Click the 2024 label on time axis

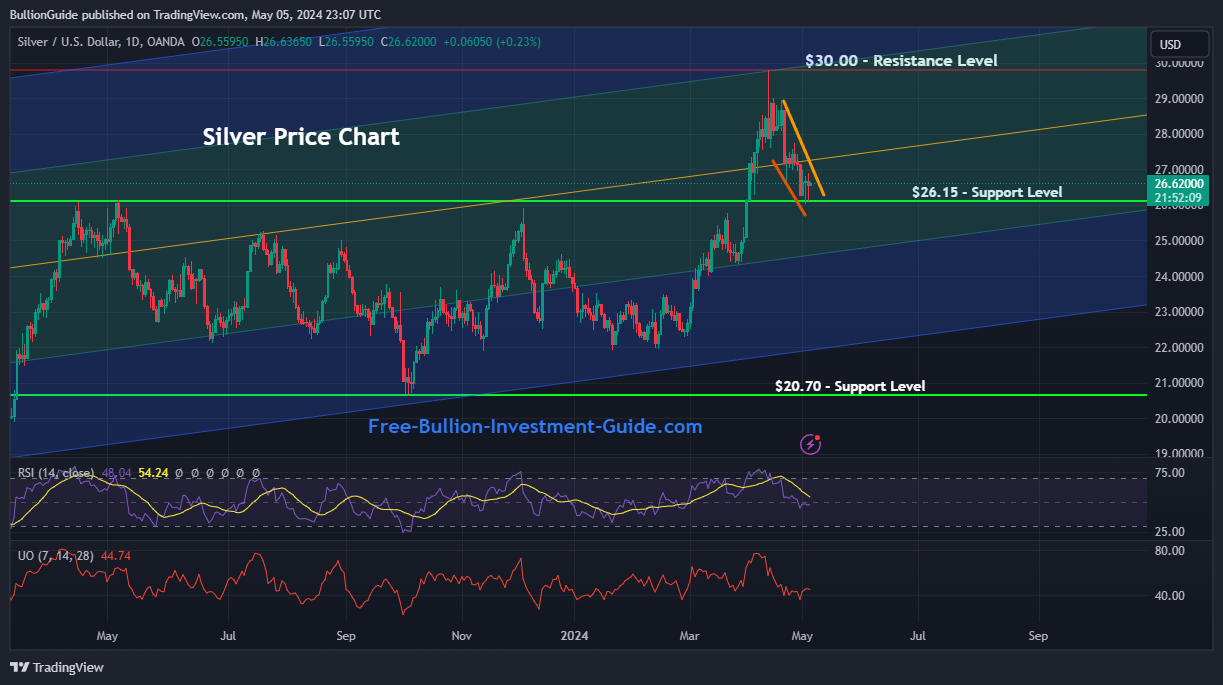(574, 635)
